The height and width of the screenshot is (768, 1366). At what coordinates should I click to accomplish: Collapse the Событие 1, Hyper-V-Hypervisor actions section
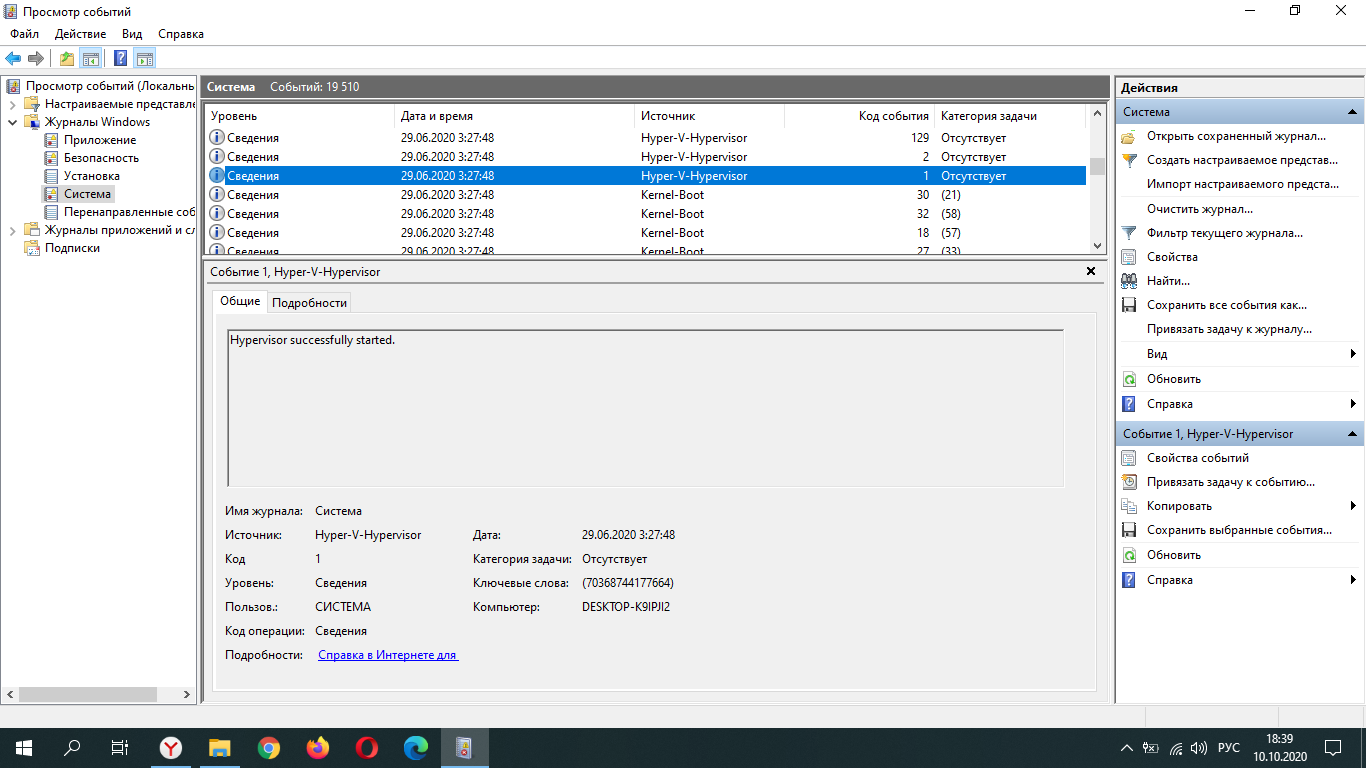1352,434
